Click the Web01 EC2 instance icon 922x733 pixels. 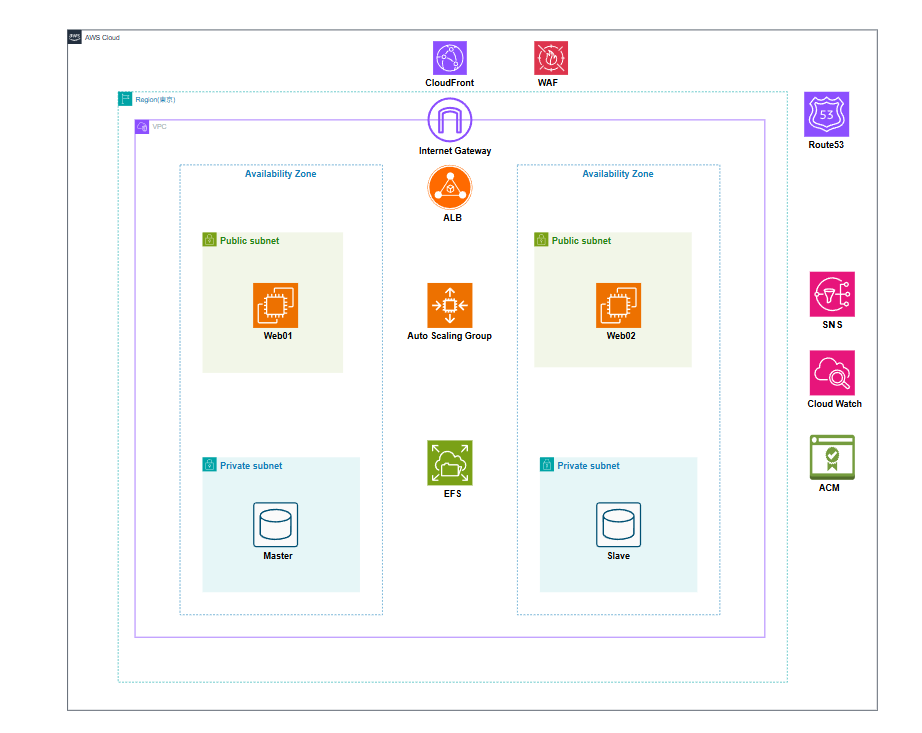click(275, 305)
